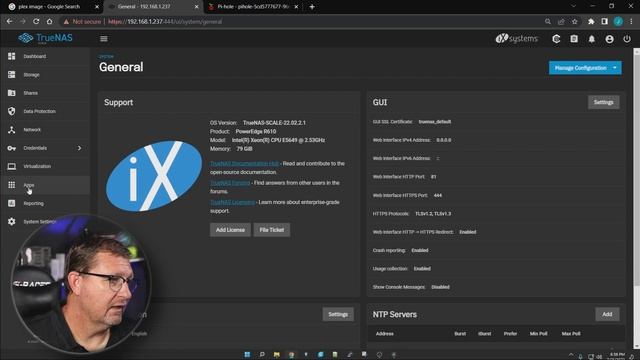Click the File Ticket button
The image size is (640, 360).
click(x=272, y=230)
